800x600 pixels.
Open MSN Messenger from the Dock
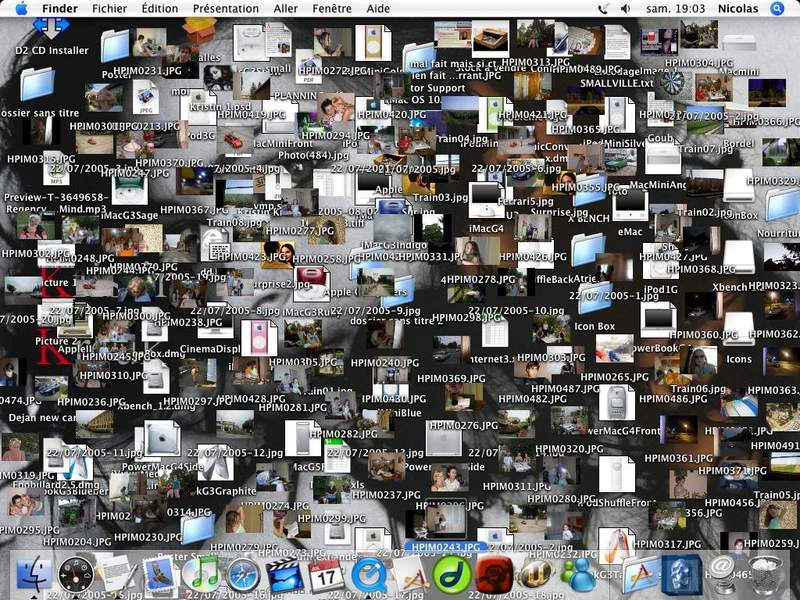pyautogui.click(x=578, y=575)
